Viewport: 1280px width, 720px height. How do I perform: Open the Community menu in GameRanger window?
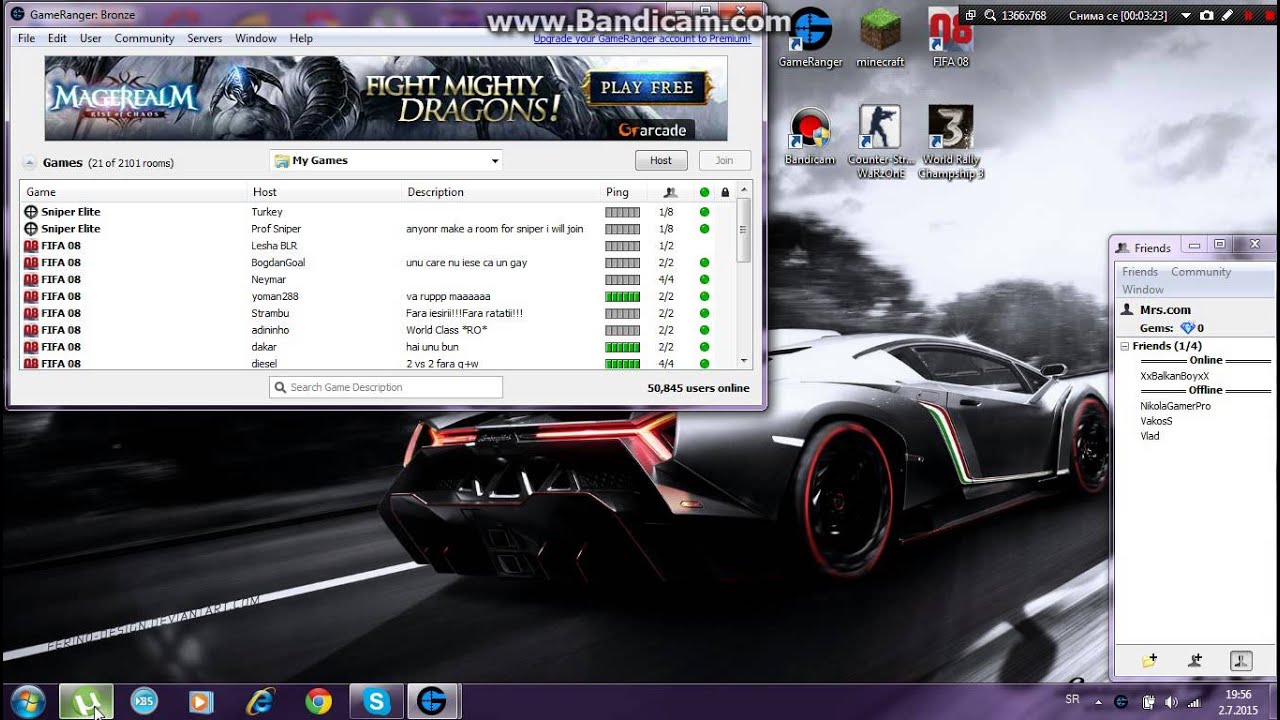144,38
